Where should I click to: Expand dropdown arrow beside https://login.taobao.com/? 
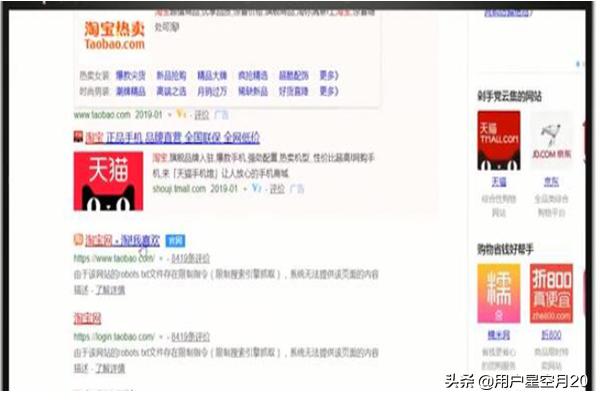click(161, 337)
